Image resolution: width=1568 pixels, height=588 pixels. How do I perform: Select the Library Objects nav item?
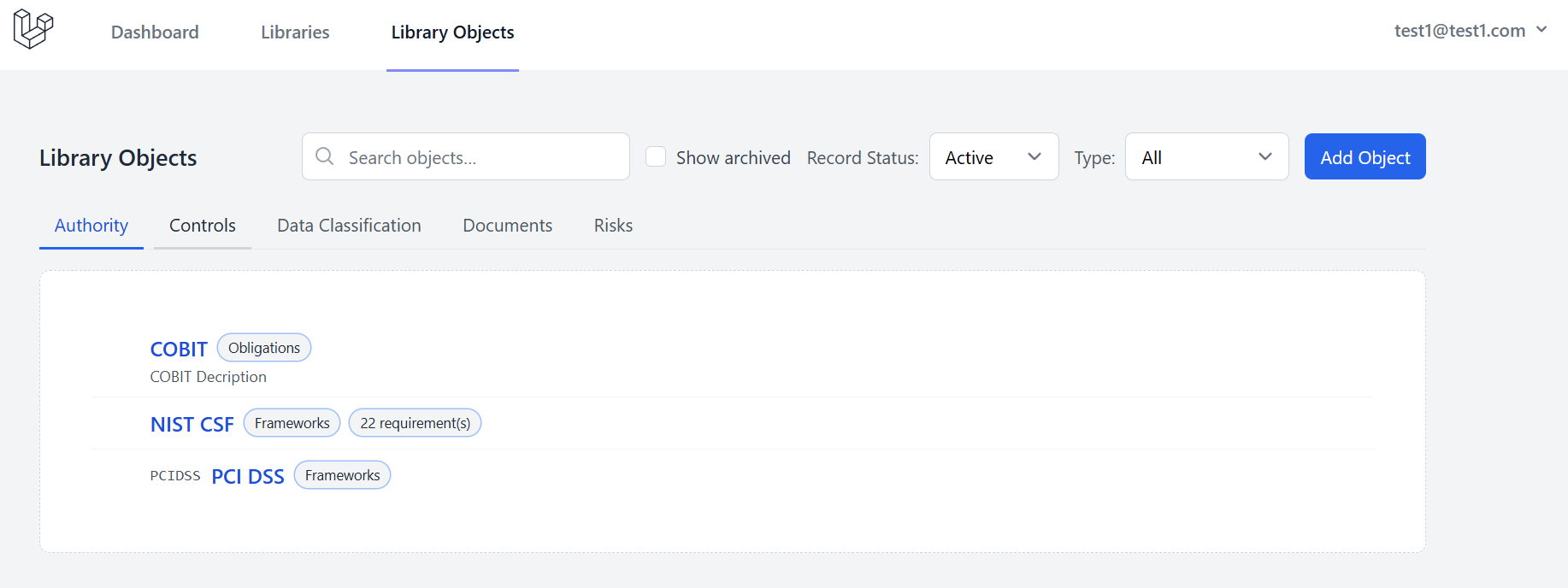pos(452,32)
